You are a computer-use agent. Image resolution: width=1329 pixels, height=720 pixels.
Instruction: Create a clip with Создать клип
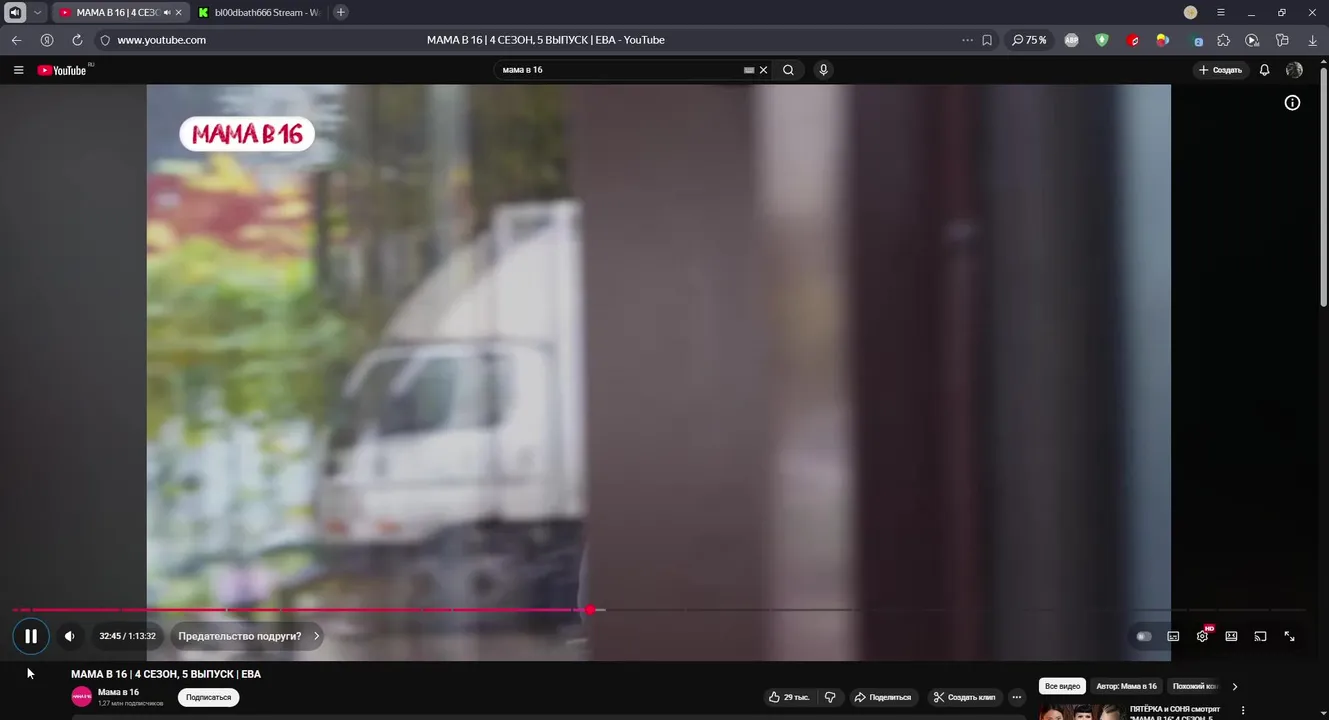pos(964,697)
